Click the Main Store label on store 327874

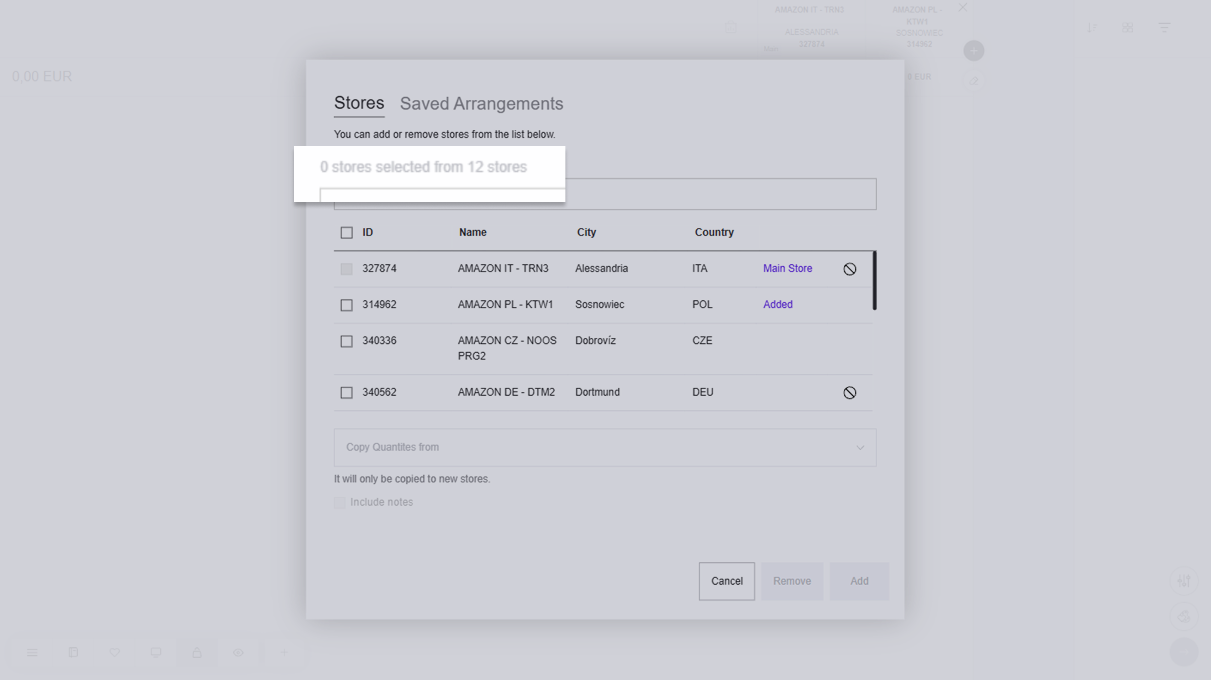(x=788, y=269)
